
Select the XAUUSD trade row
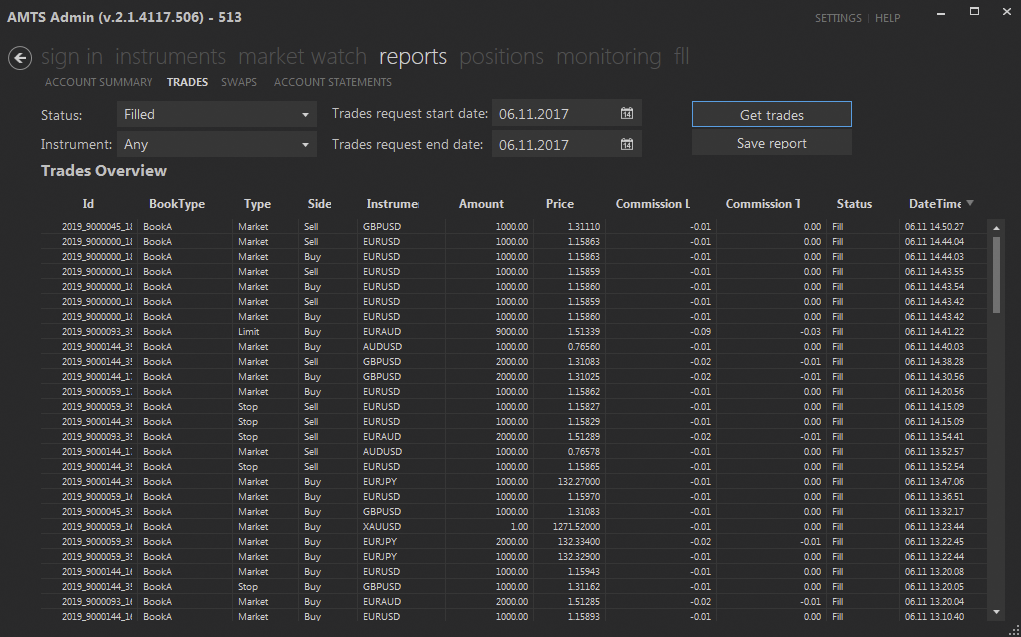pyautogui.click(x=514, y=526)
